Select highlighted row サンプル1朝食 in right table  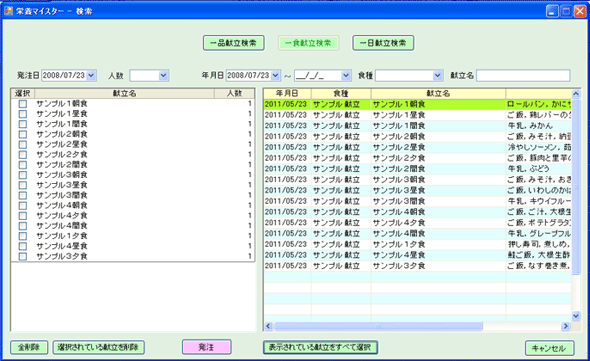pos(417,104)
